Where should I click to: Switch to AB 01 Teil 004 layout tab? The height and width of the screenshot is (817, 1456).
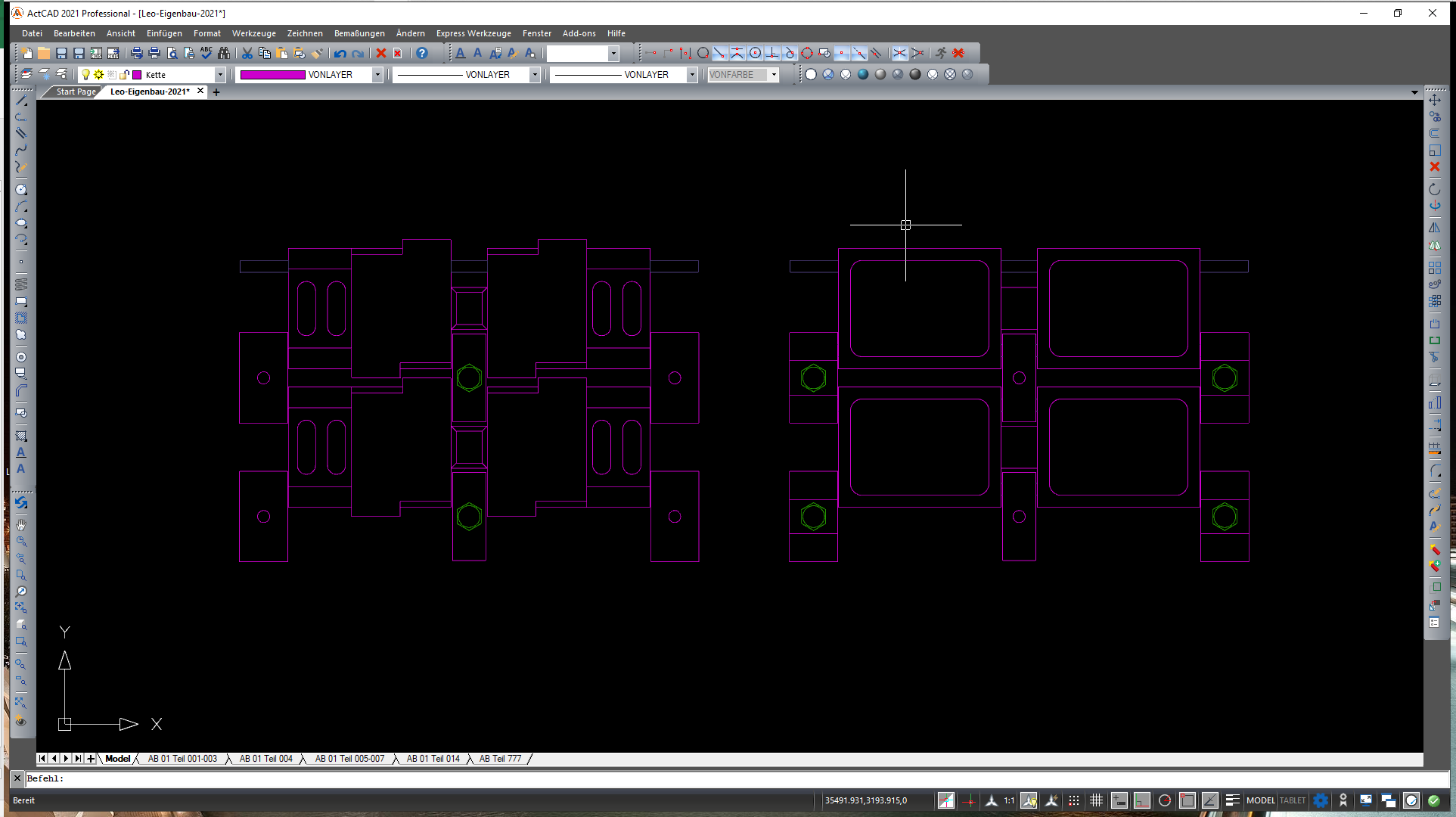click(x=265, y=759)
